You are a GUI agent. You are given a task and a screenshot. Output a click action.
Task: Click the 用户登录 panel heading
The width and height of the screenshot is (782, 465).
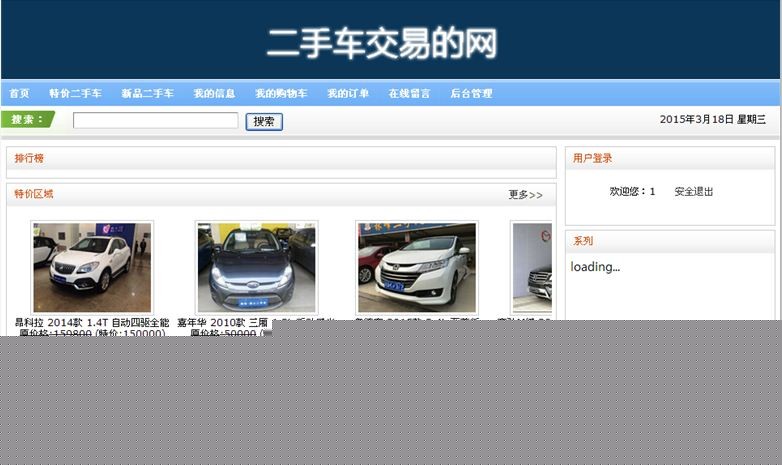pos(592,158)
